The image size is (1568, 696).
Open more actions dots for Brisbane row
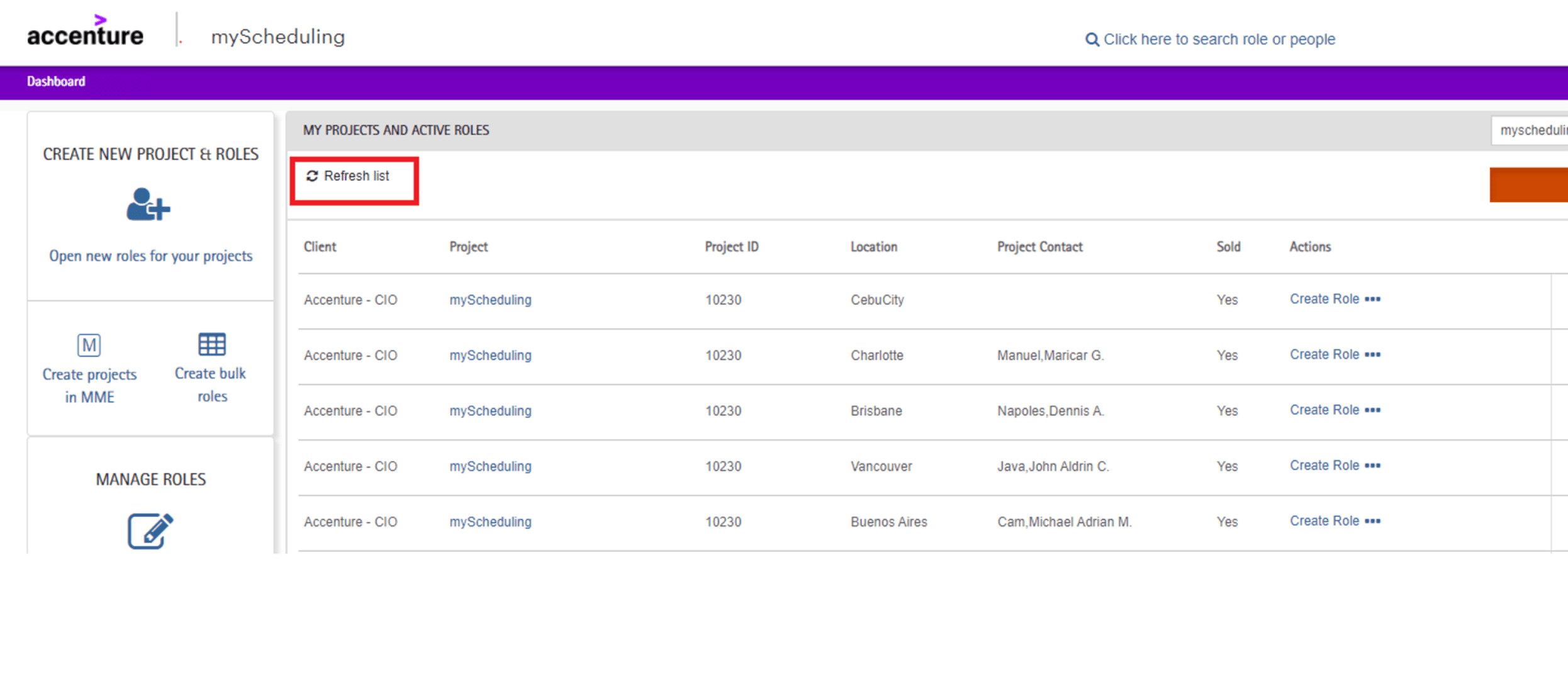(x=1373, y=410)
